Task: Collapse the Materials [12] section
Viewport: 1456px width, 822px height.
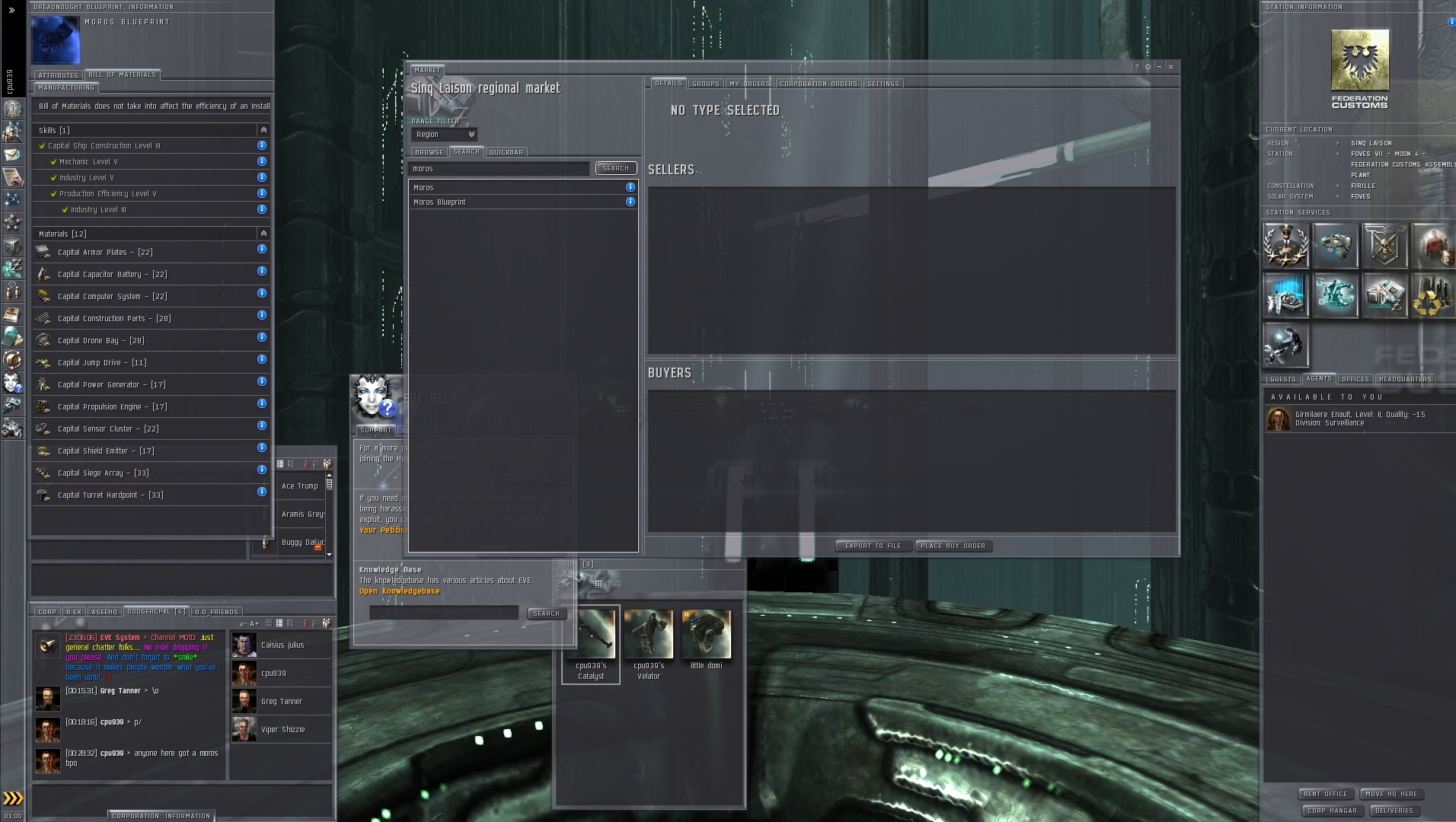Action: click(263, 234)
